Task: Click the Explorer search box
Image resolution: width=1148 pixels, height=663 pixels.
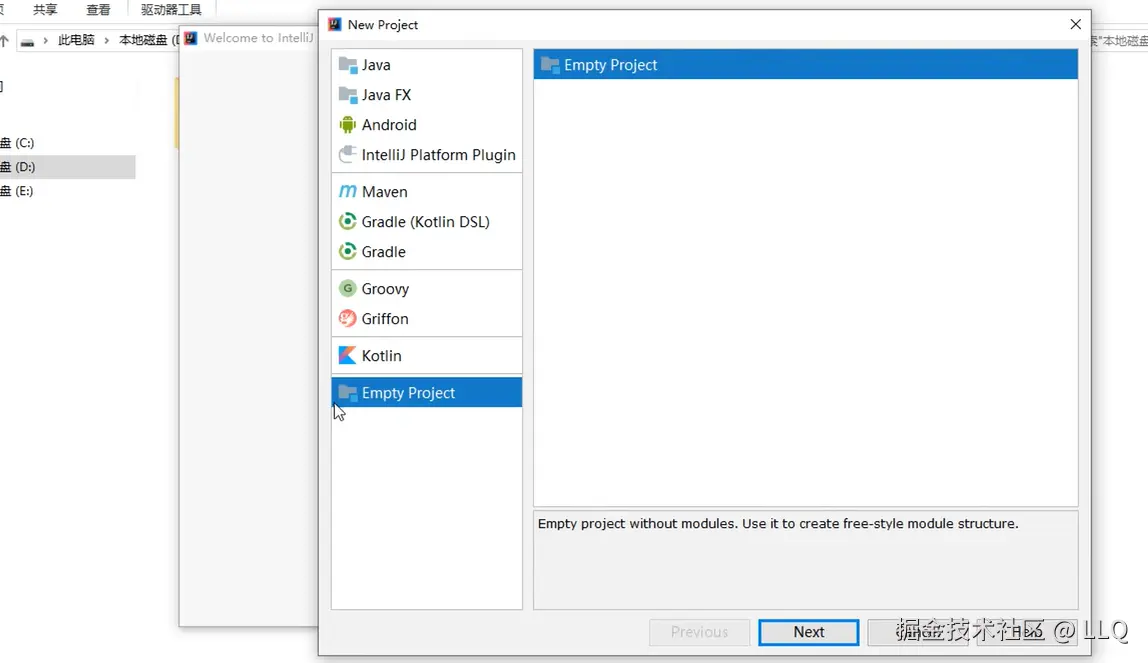Action: coord(1119,41)
